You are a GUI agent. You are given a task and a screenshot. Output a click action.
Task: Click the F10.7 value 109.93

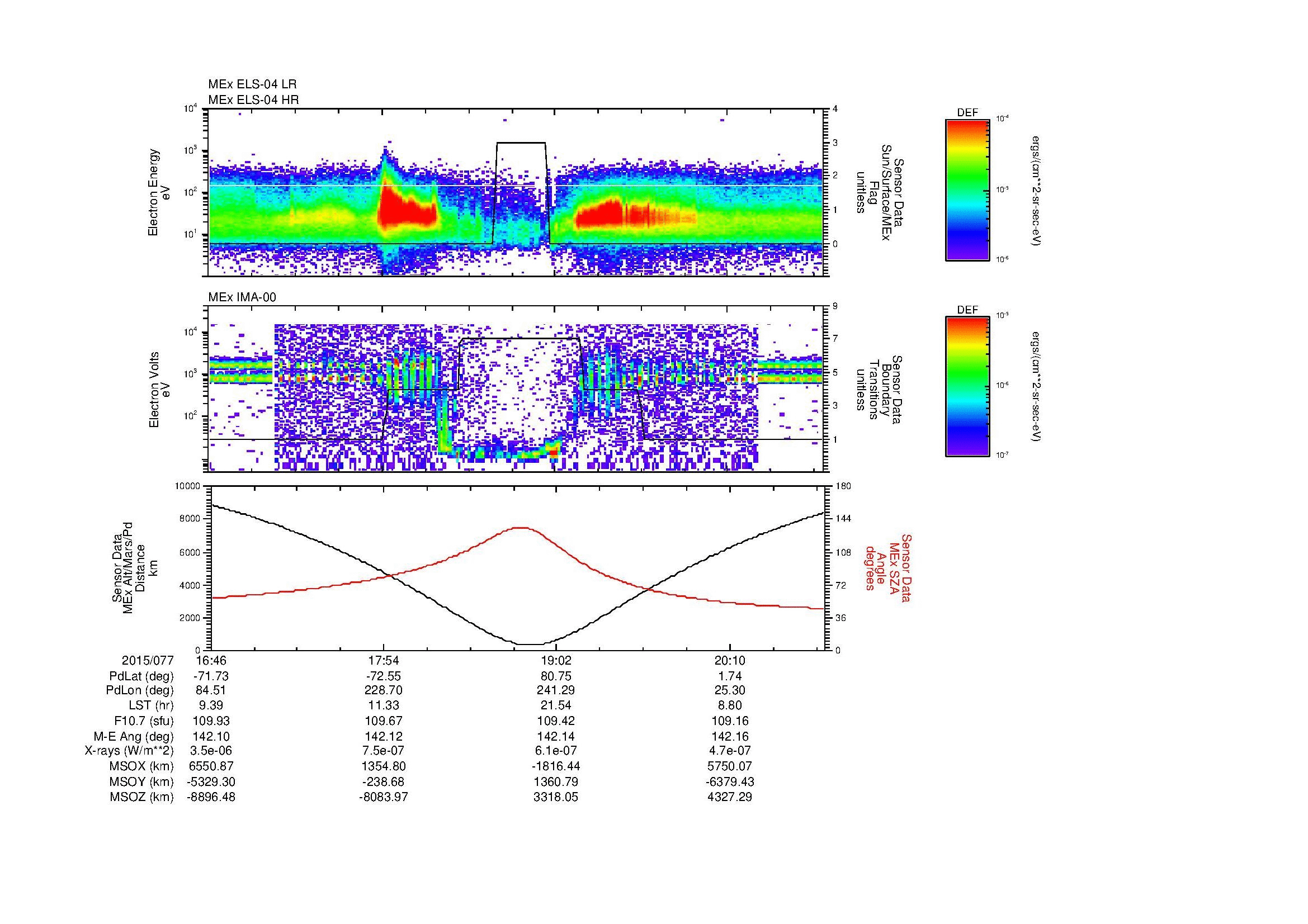[x=211, y=721]
